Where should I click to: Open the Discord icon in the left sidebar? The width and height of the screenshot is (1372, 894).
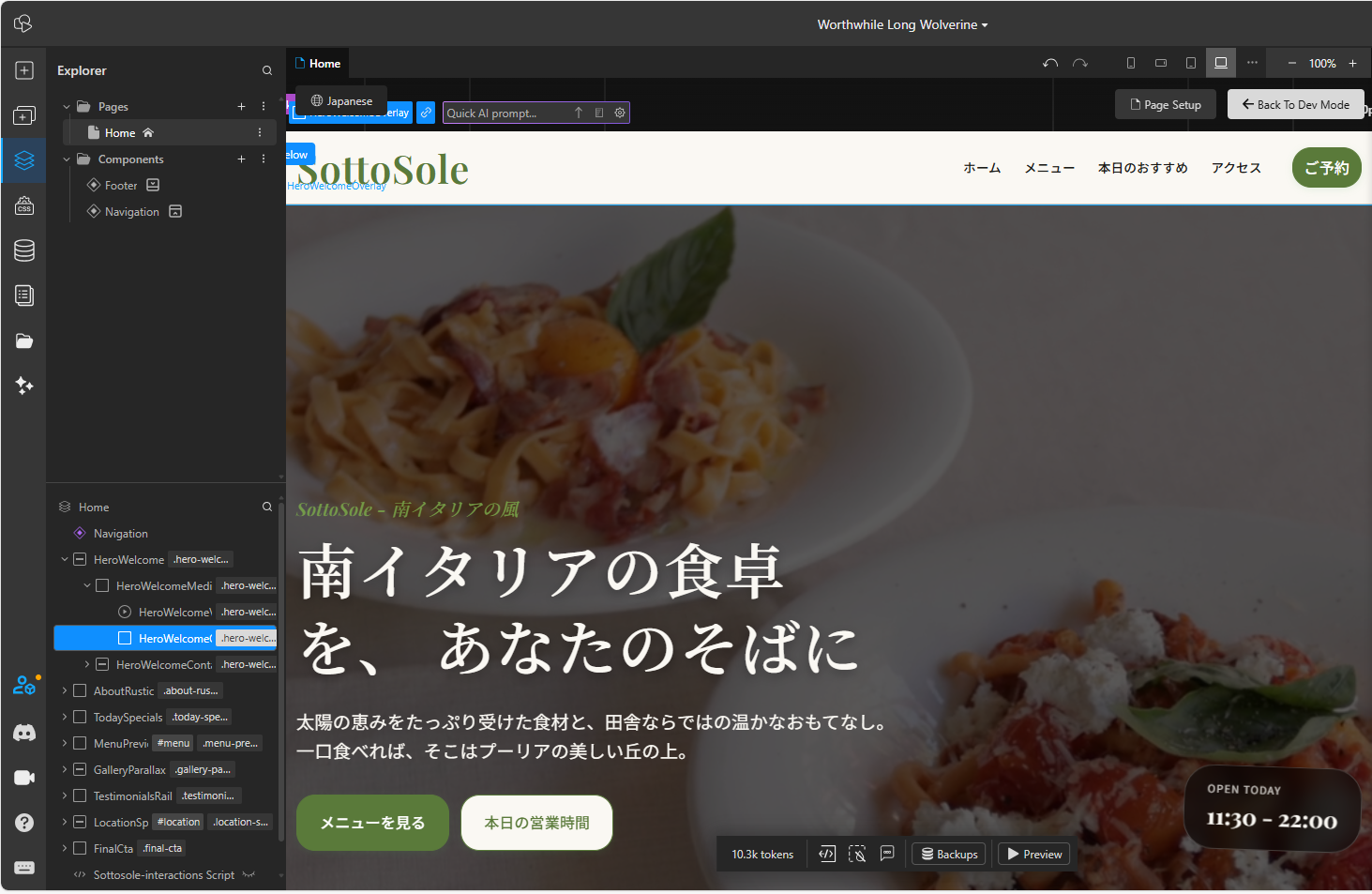(x=23, y=733)
